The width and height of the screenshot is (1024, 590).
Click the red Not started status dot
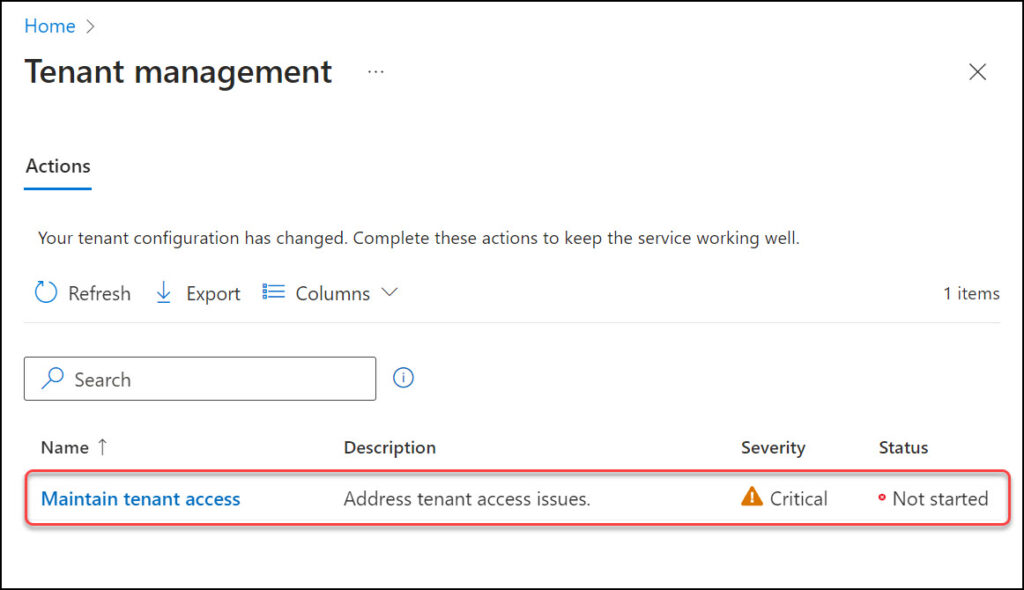(882, 498)
